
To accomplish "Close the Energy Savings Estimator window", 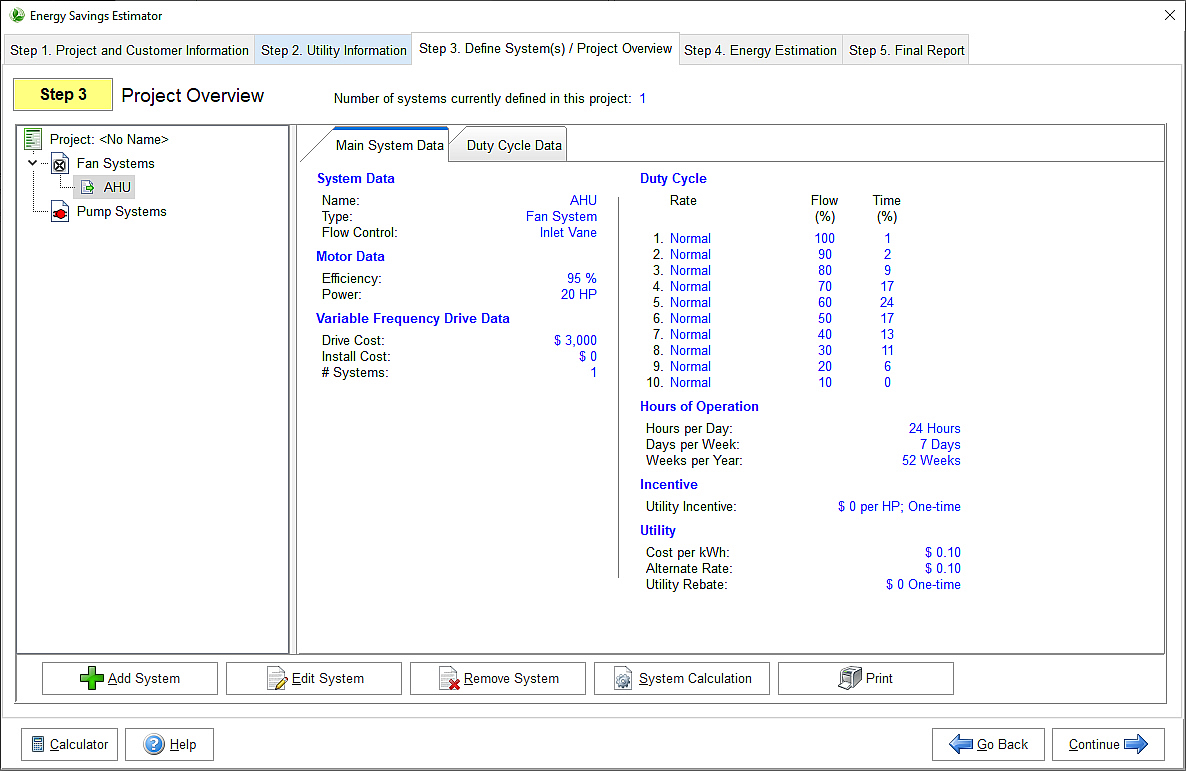I will (x=1169, y=15).
